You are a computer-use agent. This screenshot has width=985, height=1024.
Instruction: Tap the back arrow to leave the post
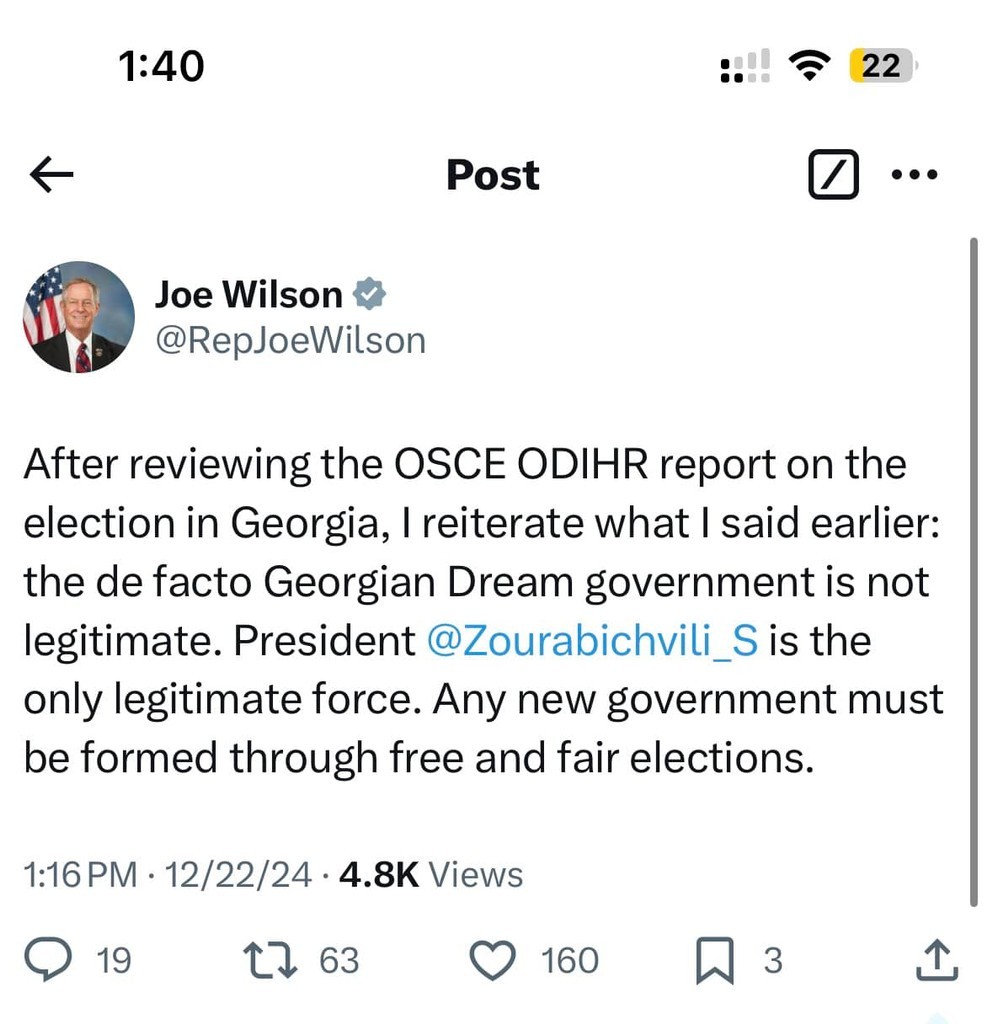50,173
